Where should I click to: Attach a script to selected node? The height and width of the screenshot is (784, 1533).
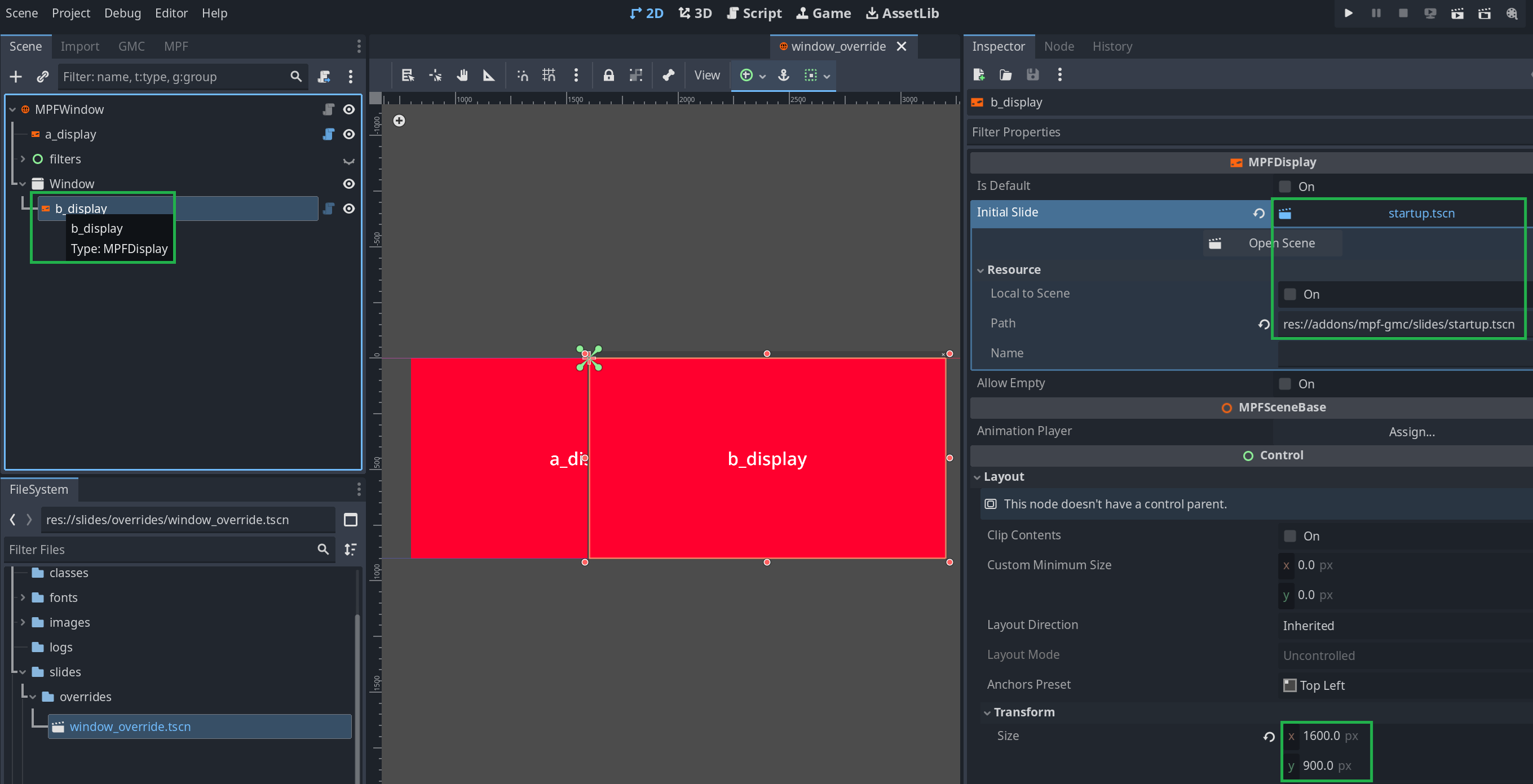324,77
